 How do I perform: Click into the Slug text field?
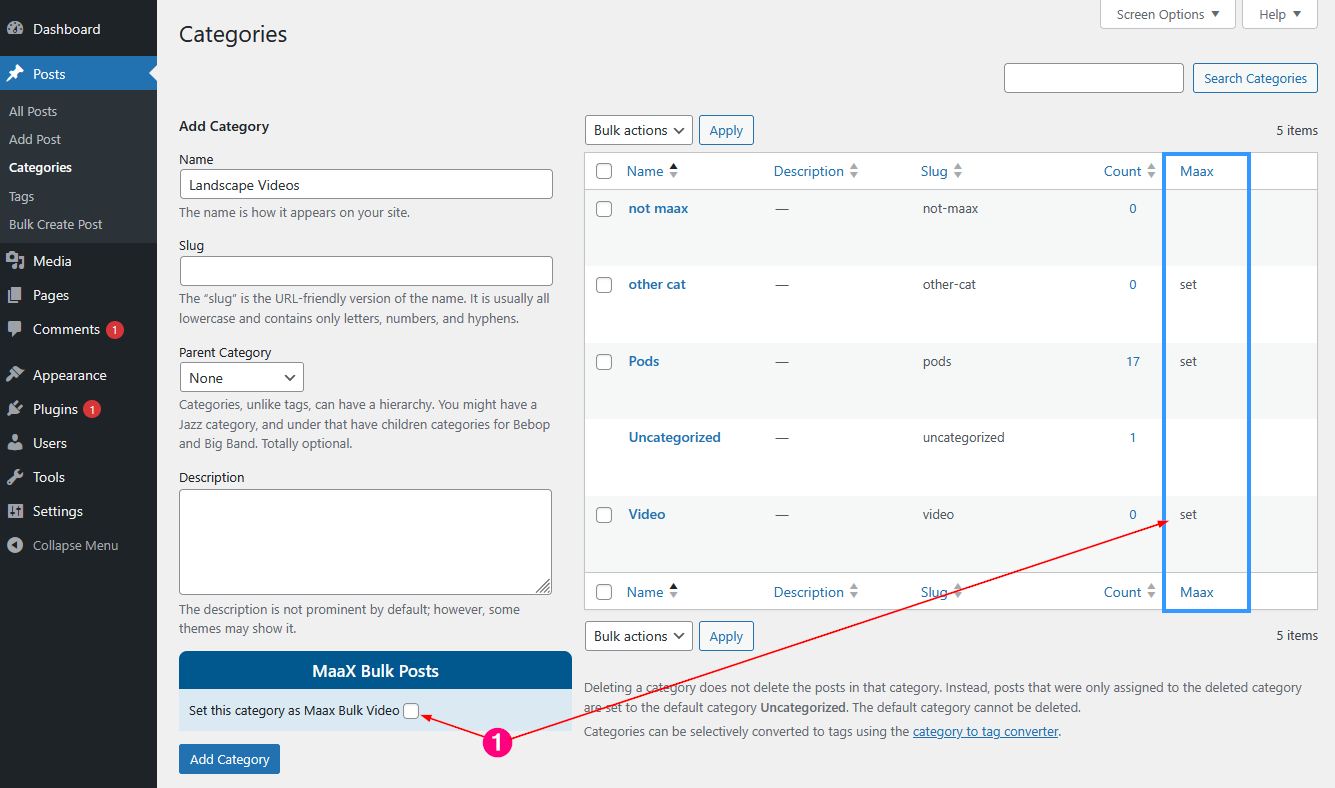366,271
